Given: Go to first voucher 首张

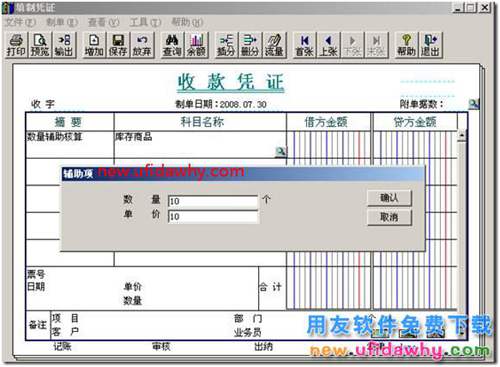Looking at the screenshot, I should (x=304, y=45).
